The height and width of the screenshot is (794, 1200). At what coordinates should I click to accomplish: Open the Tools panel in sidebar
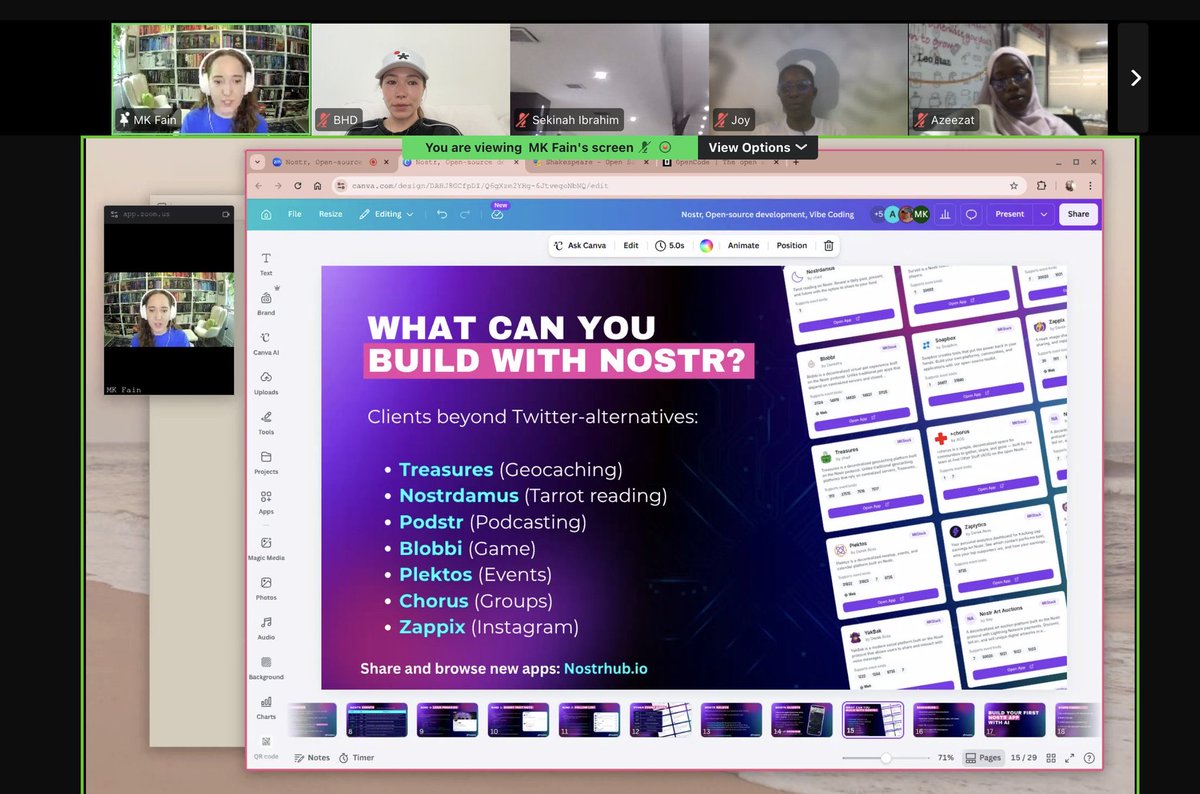[x=266, y=422]
